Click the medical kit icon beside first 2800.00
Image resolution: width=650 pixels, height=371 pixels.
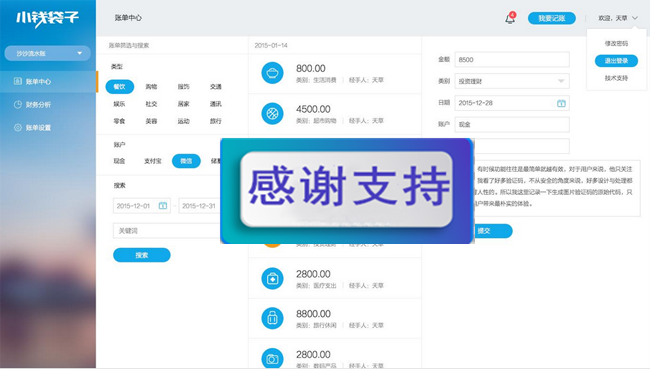coord(272,279)
